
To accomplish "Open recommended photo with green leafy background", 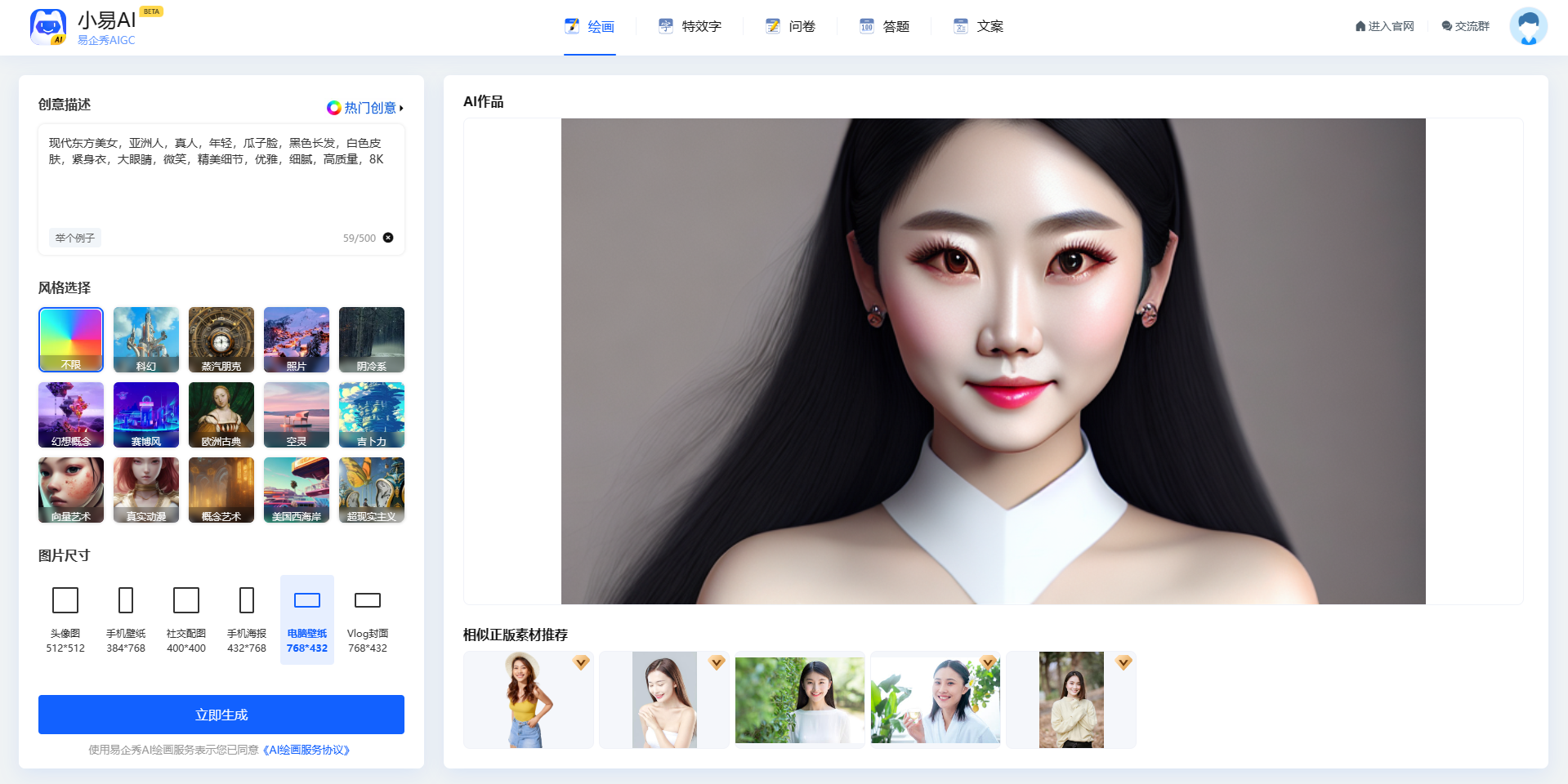I will [x=799, y=700].
